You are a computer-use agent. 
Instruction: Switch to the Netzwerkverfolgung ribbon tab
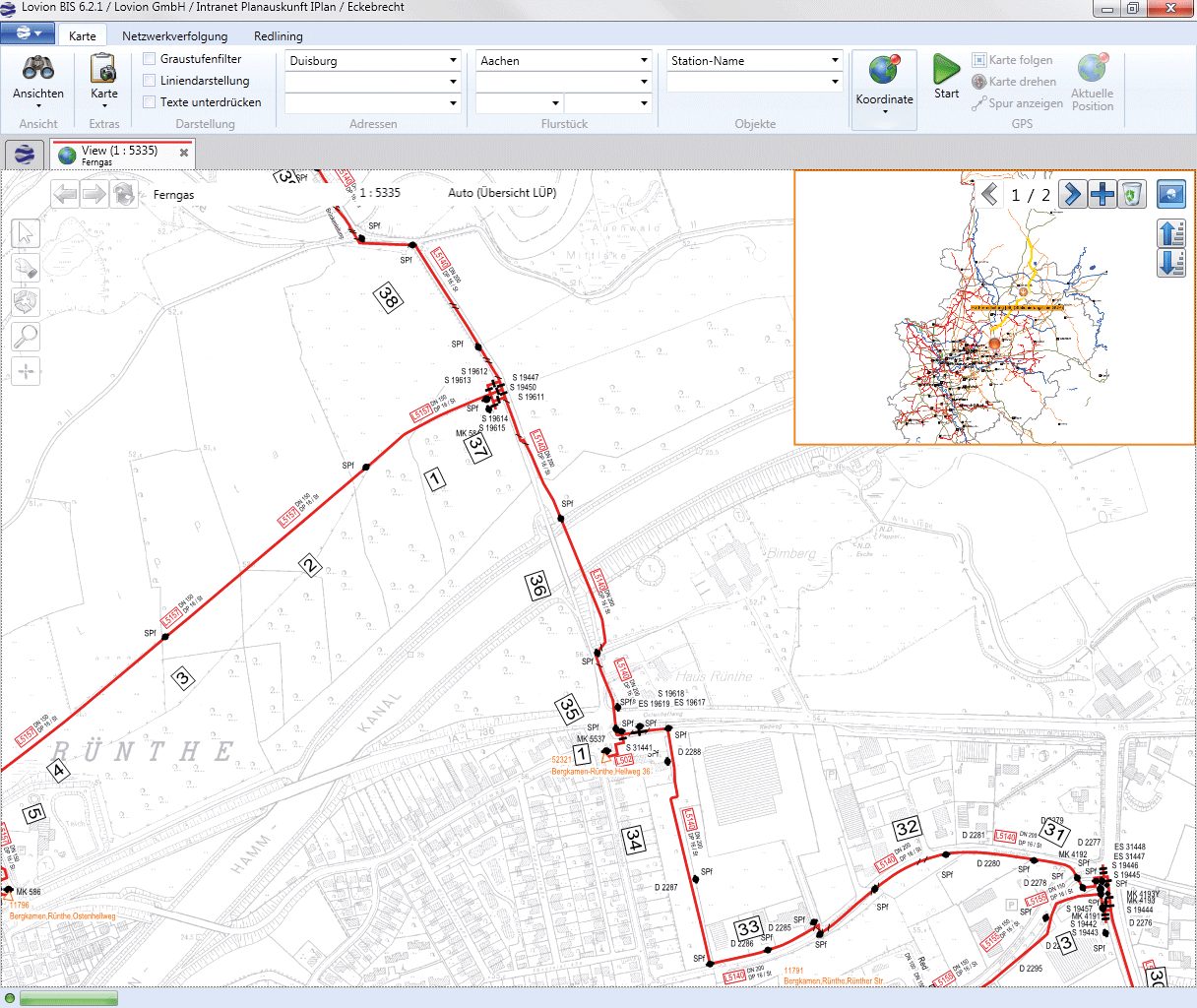(x=174, y=36)
